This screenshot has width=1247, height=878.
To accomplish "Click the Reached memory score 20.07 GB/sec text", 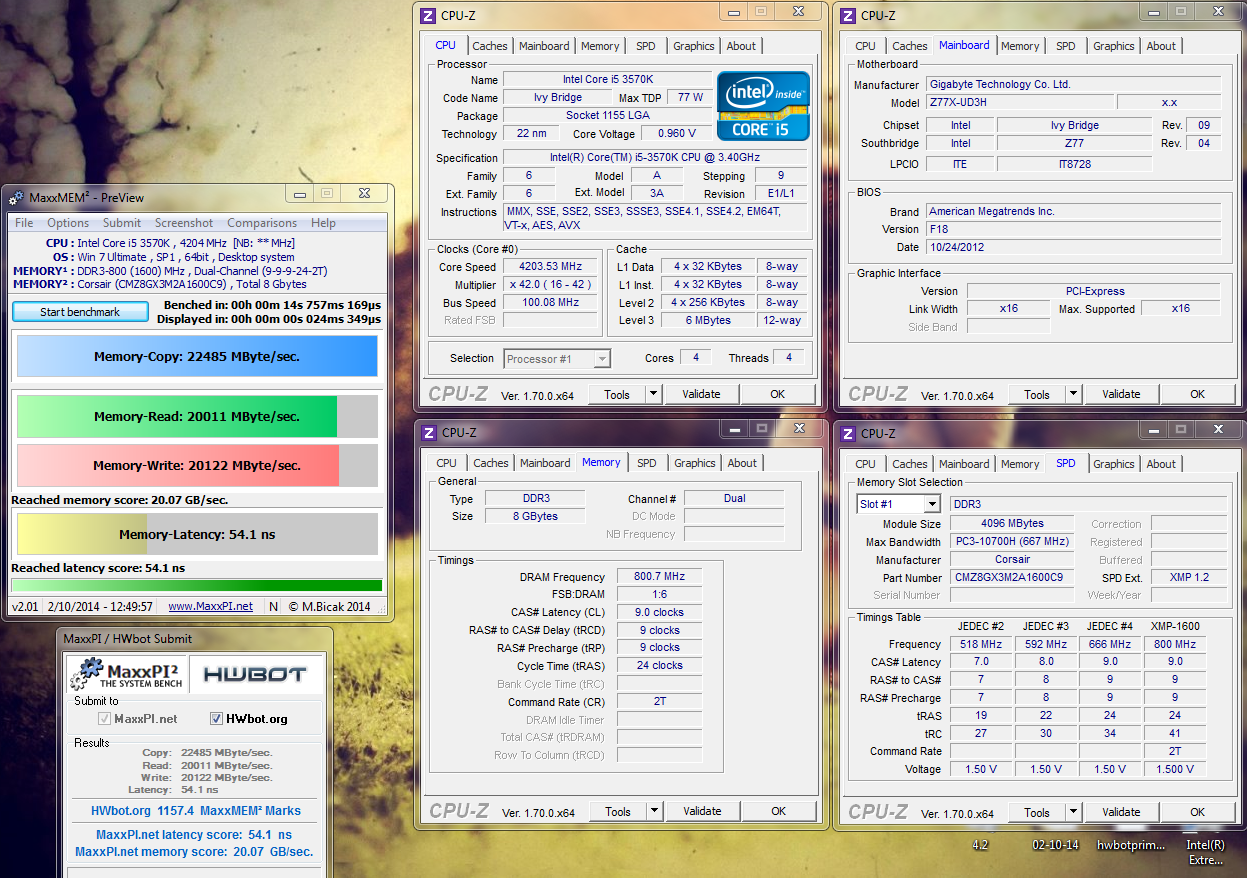I will [x=119, y=500].
